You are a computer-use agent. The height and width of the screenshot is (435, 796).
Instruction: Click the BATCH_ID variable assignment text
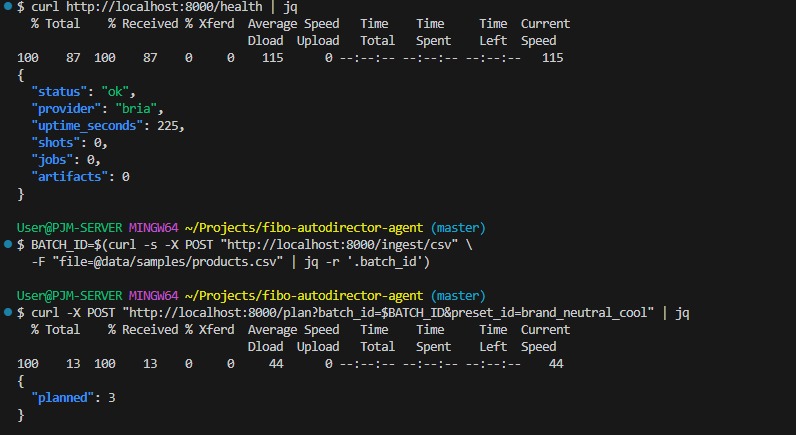point(62,245)
